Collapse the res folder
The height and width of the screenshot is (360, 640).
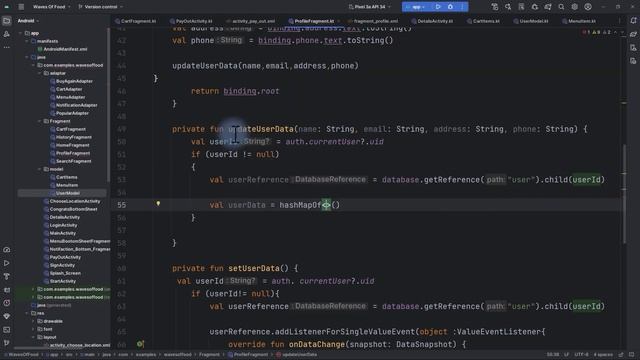(27, 313)
